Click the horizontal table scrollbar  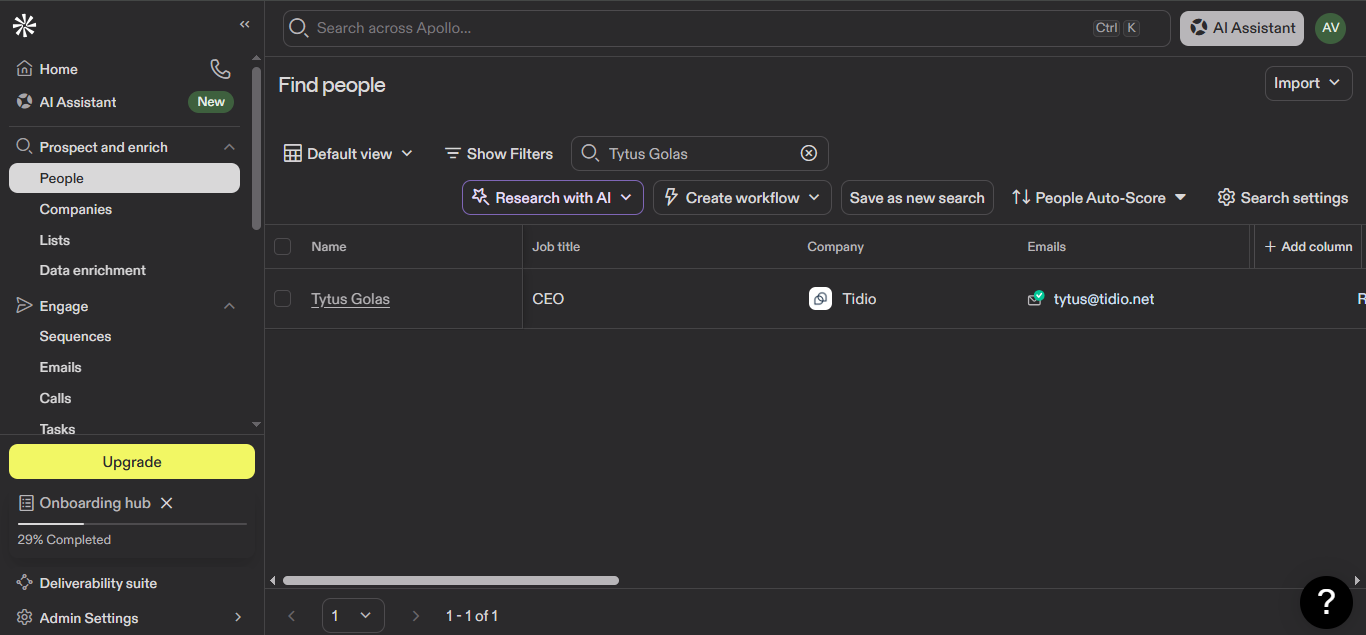(x=451, y=580)
